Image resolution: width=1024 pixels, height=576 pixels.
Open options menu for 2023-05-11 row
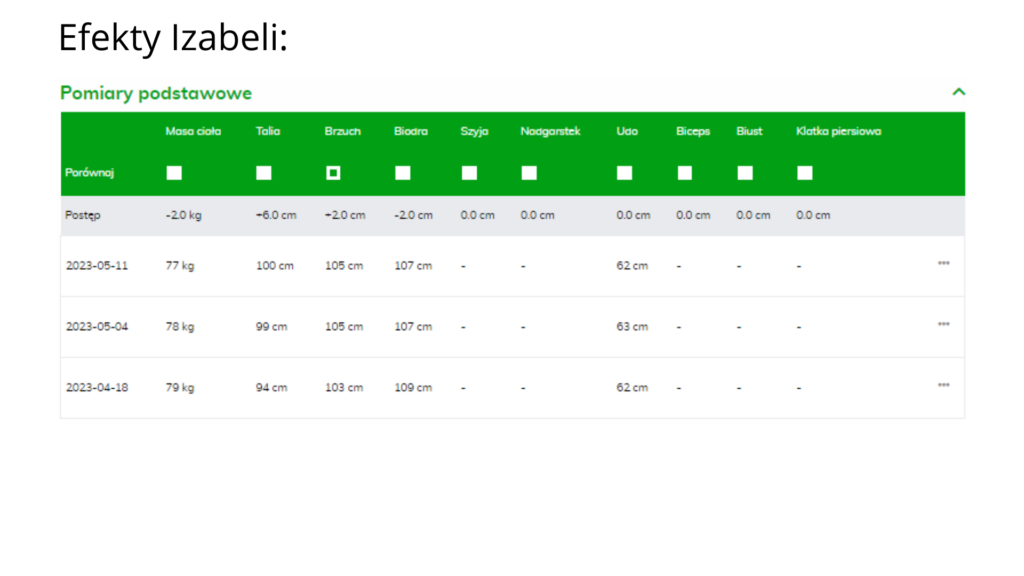coord(943,264)
